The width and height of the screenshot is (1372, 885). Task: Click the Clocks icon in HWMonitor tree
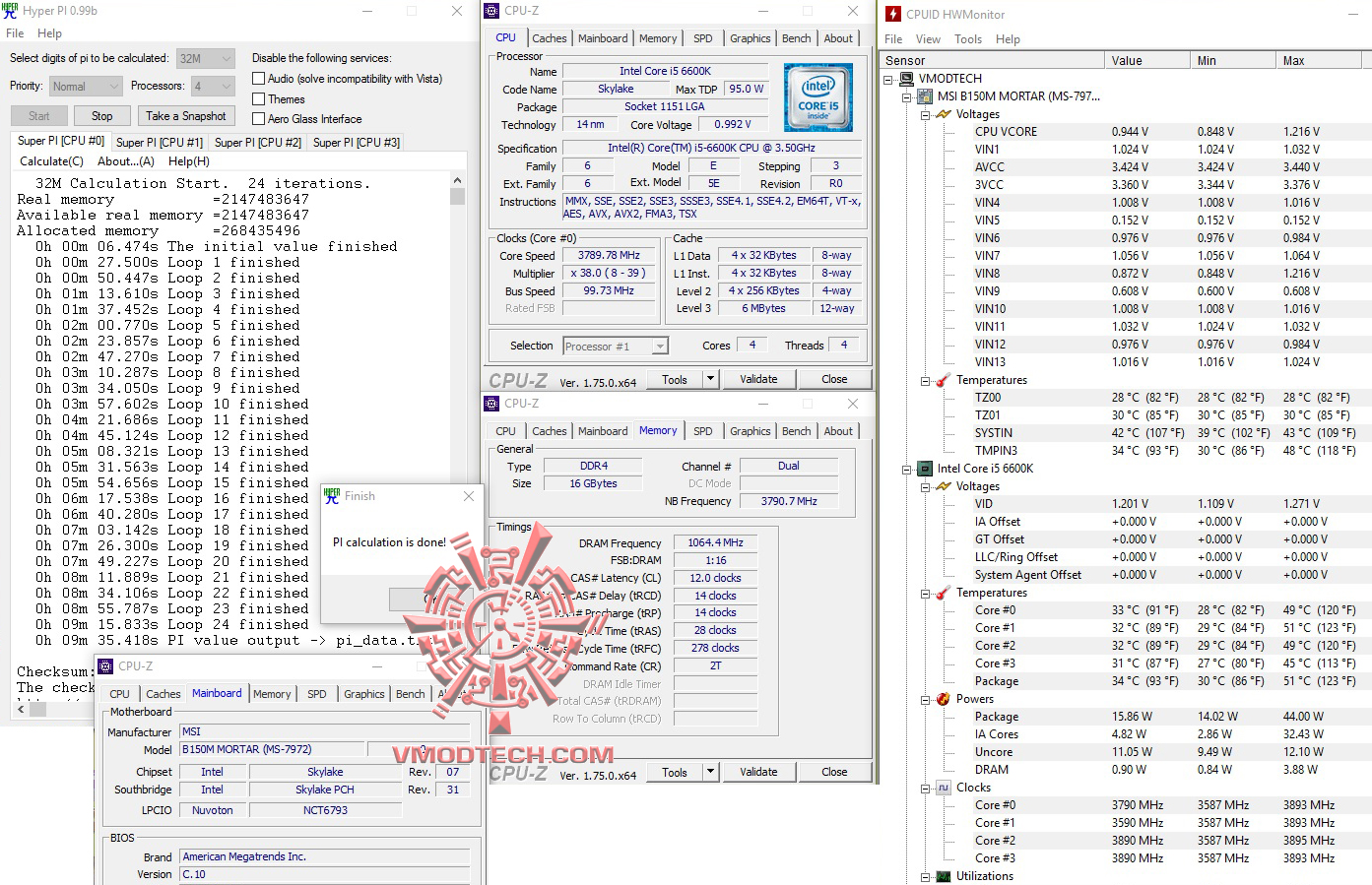click(x=944, y=788)
